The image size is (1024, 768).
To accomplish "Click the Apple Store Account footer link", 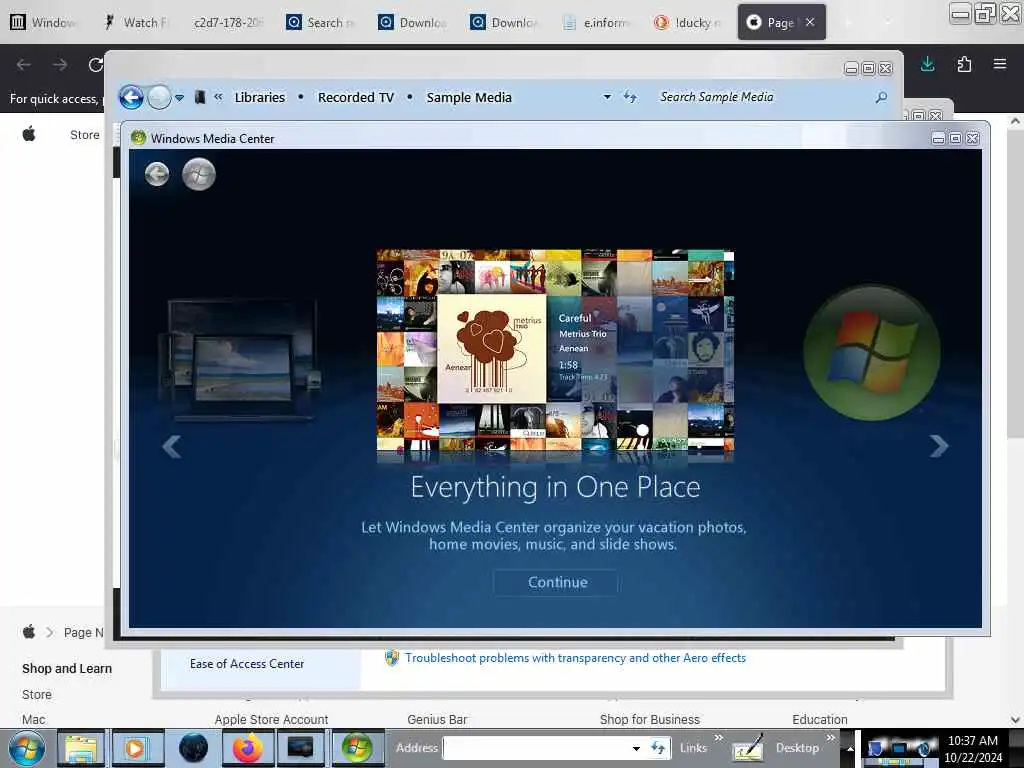I will click(x=271, y=719).
